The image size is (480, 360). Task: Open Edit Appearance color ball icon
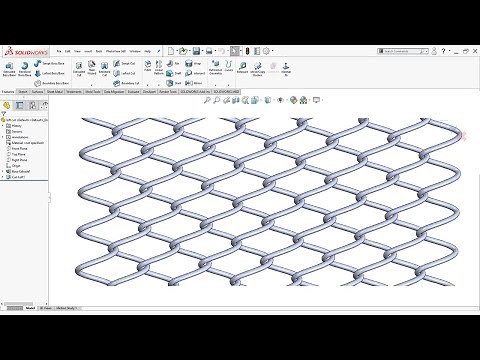click(293, 100)
